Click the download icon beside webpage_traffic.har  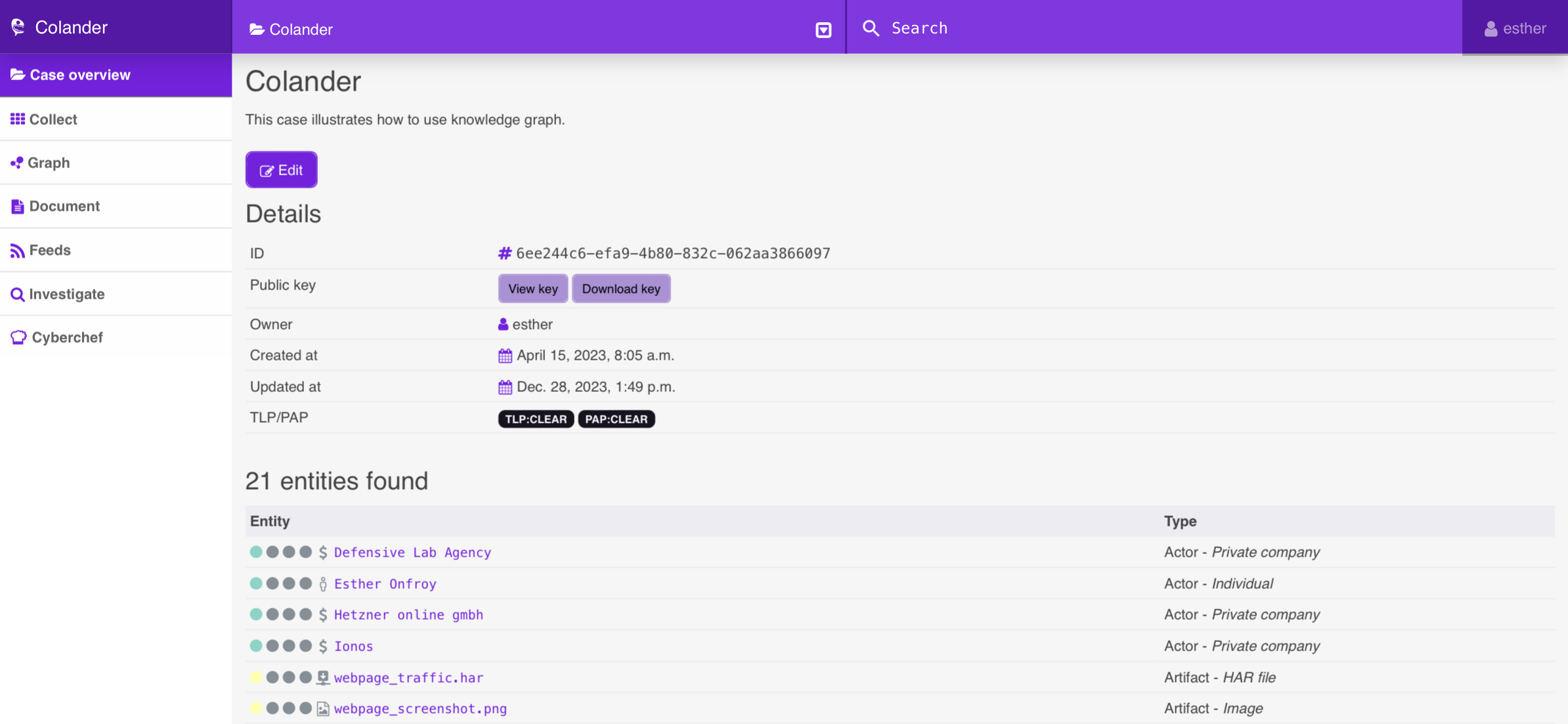coord(323,677)
